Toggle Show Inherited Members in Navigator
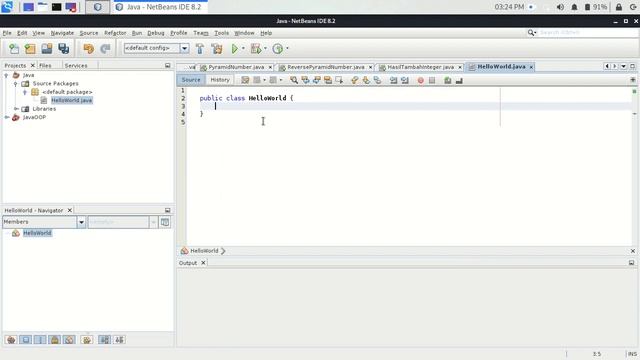Screen dimensions: 640x360 [x=11, y=340]
